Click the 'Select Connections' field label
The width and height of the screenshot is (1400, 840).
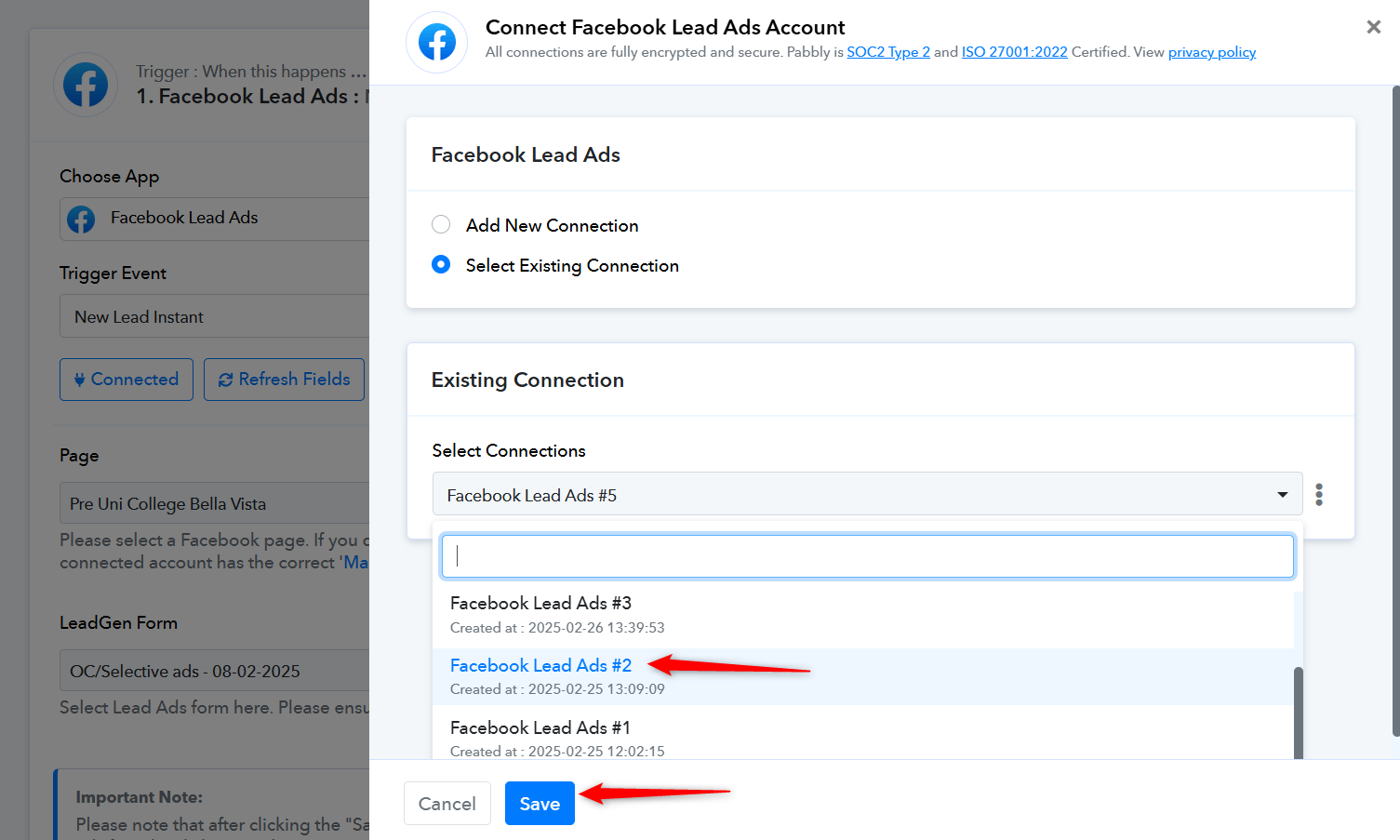pyautogui.click(x=509, y=450)
